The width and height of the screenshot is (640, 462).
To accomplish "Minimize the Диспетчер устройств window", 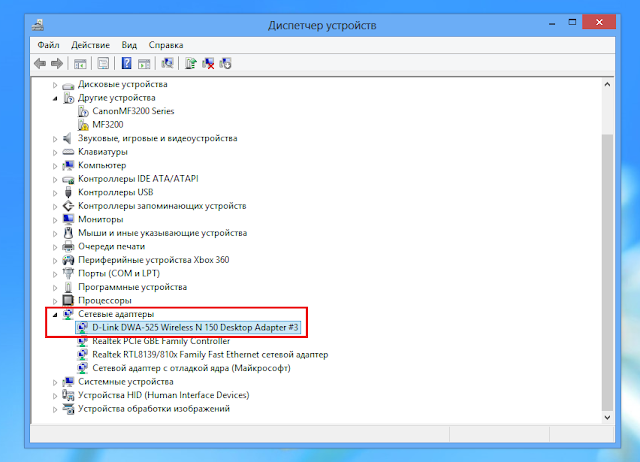I will point(552,23).
